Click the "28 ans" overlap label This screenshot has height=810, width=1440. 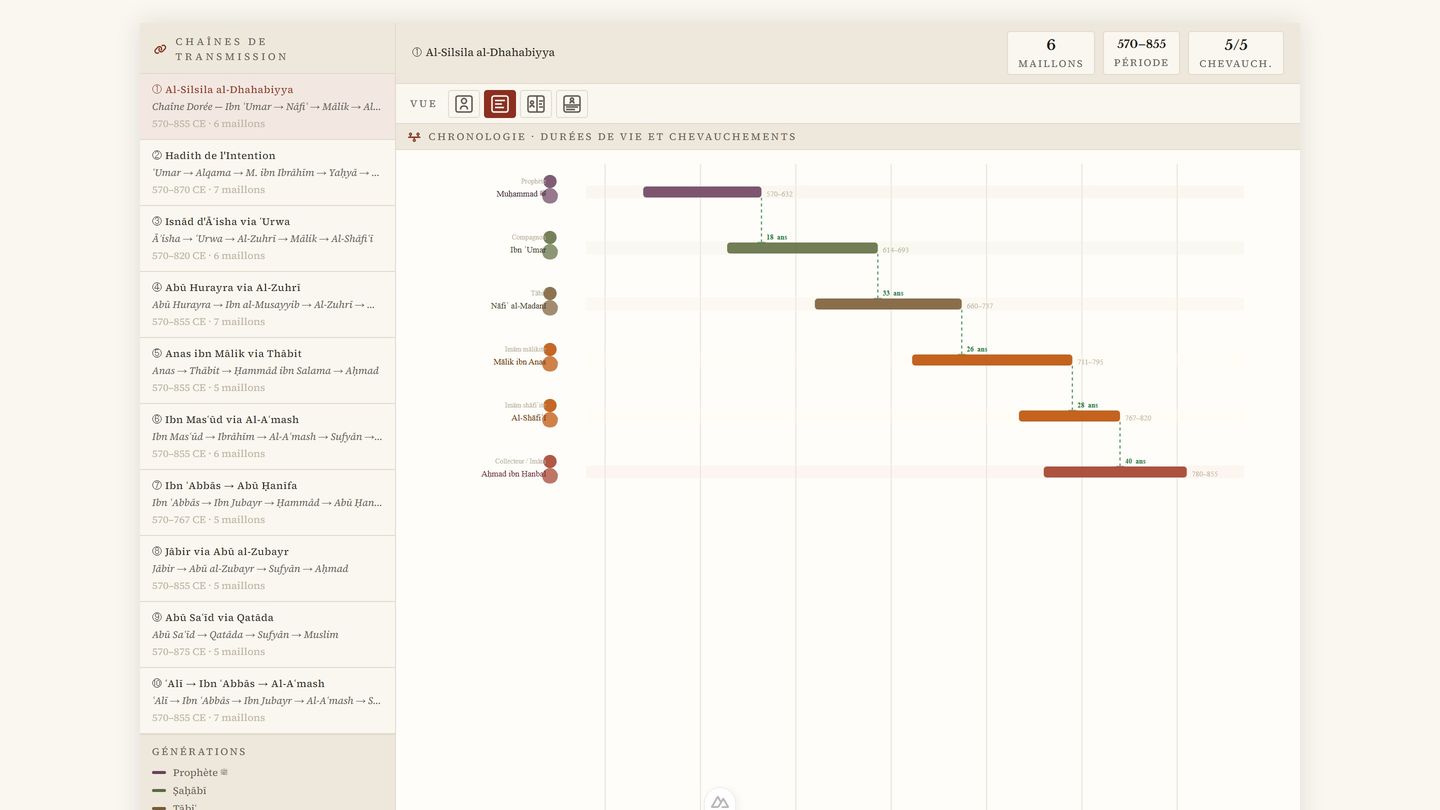click(1087, 406)
